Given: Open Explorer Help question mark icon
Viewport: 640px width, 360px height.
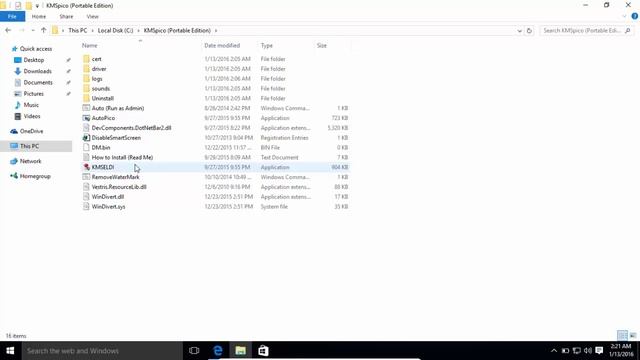Looking at the screenshot, I should pyautogui.click(x=635, y=16).
